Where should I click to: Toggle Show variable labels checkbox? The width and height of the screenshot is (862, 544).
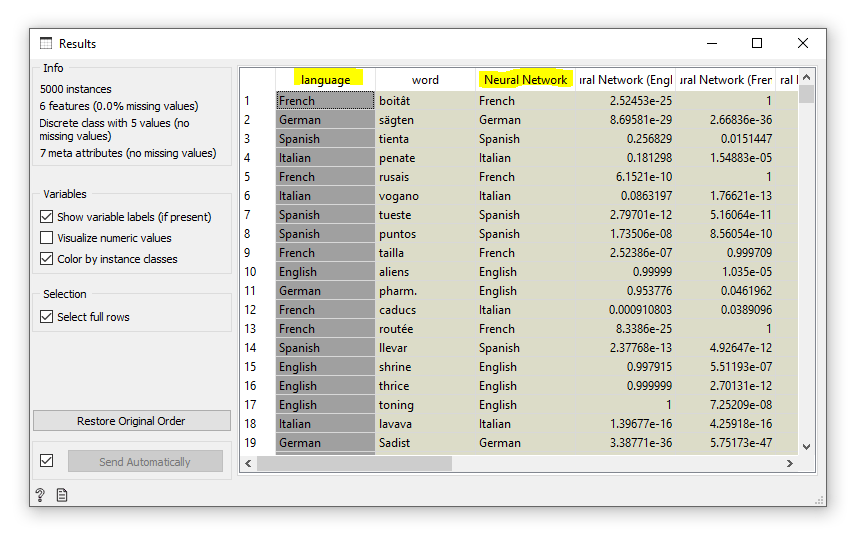(47, 217)
